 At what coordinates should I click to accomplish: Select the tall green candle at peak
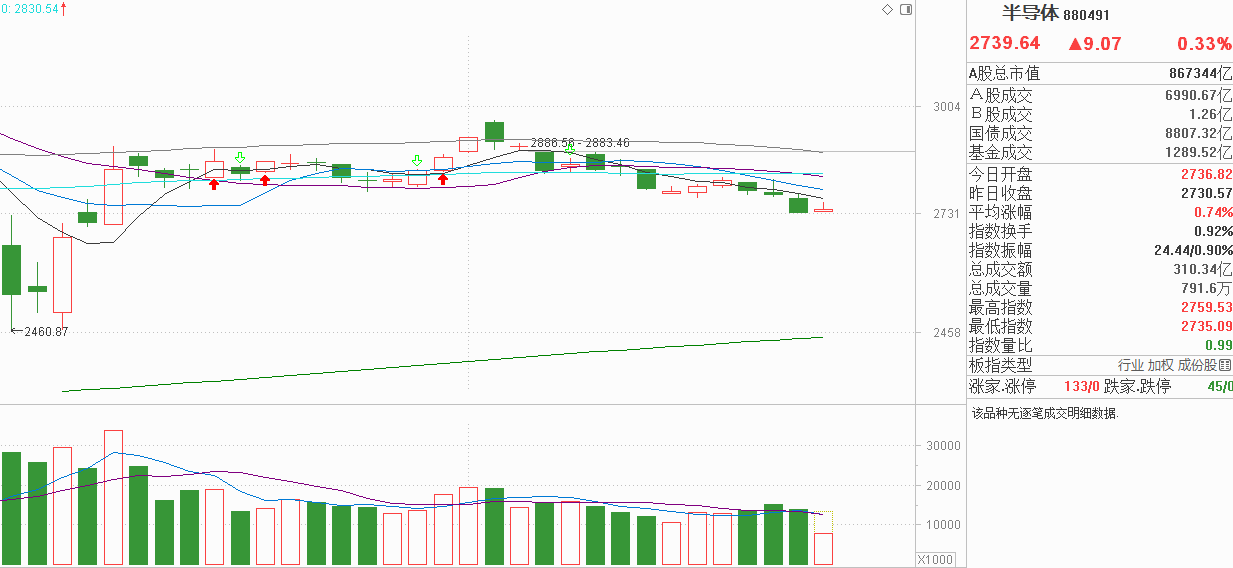[494, 132]
